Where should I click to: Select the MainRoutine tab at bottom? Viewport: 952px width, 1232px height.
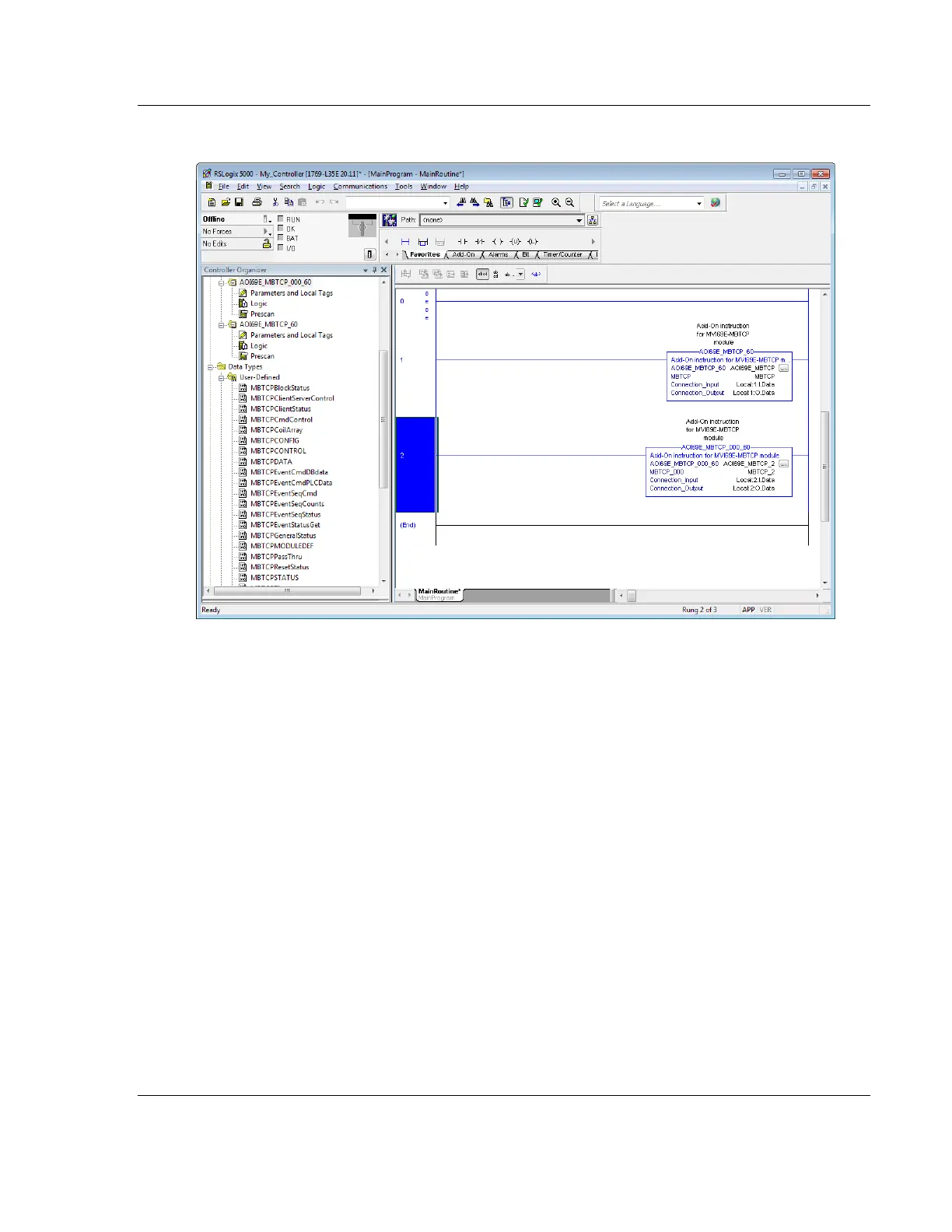click(x=439, y=594)
